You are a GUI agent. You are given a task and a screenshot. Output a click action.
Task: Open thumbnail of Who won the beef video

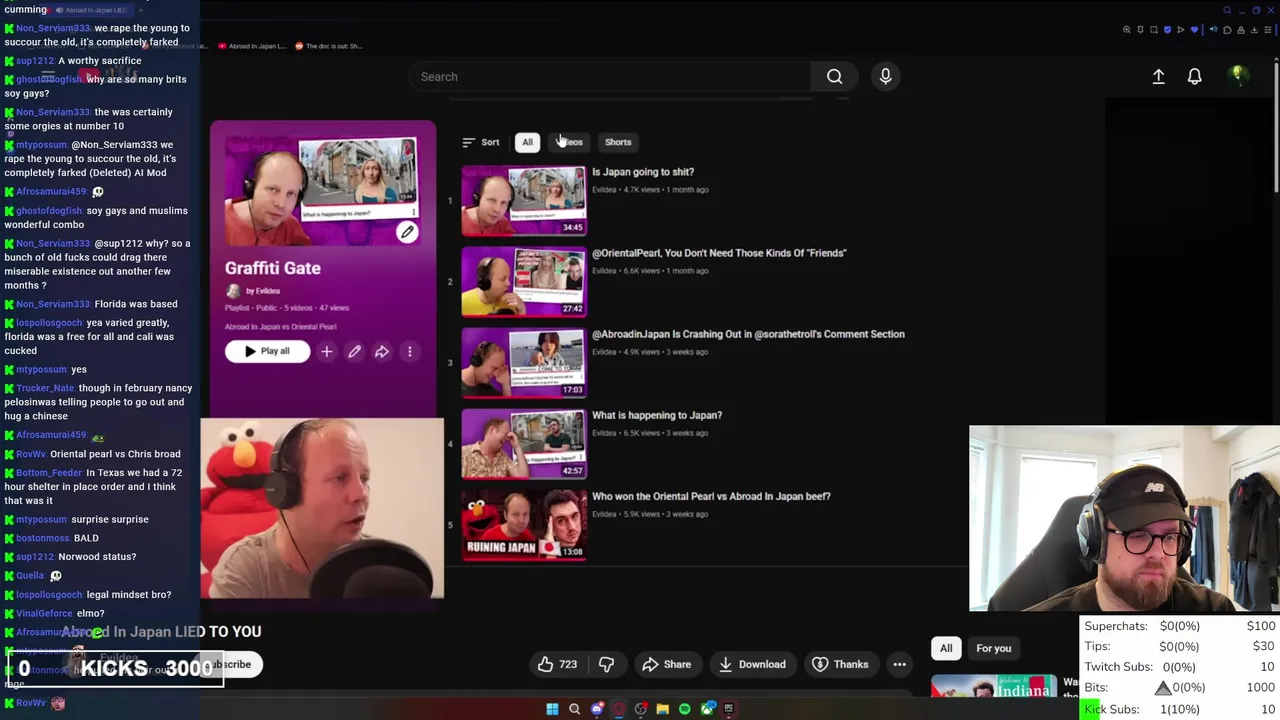[x=523, y=524]
